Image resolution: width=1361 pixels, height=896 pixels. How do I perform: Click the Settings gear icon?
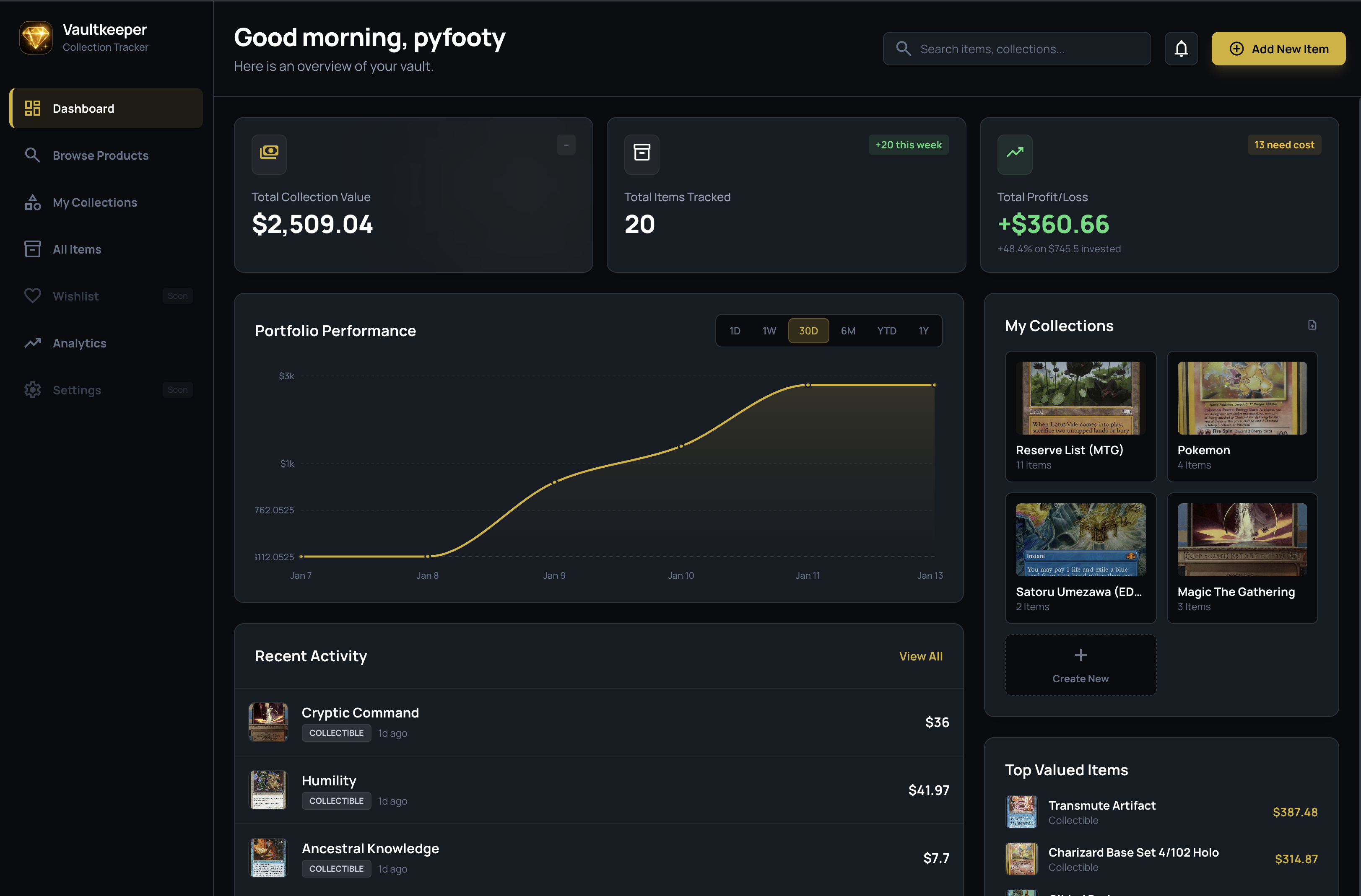tap(33, 390)
